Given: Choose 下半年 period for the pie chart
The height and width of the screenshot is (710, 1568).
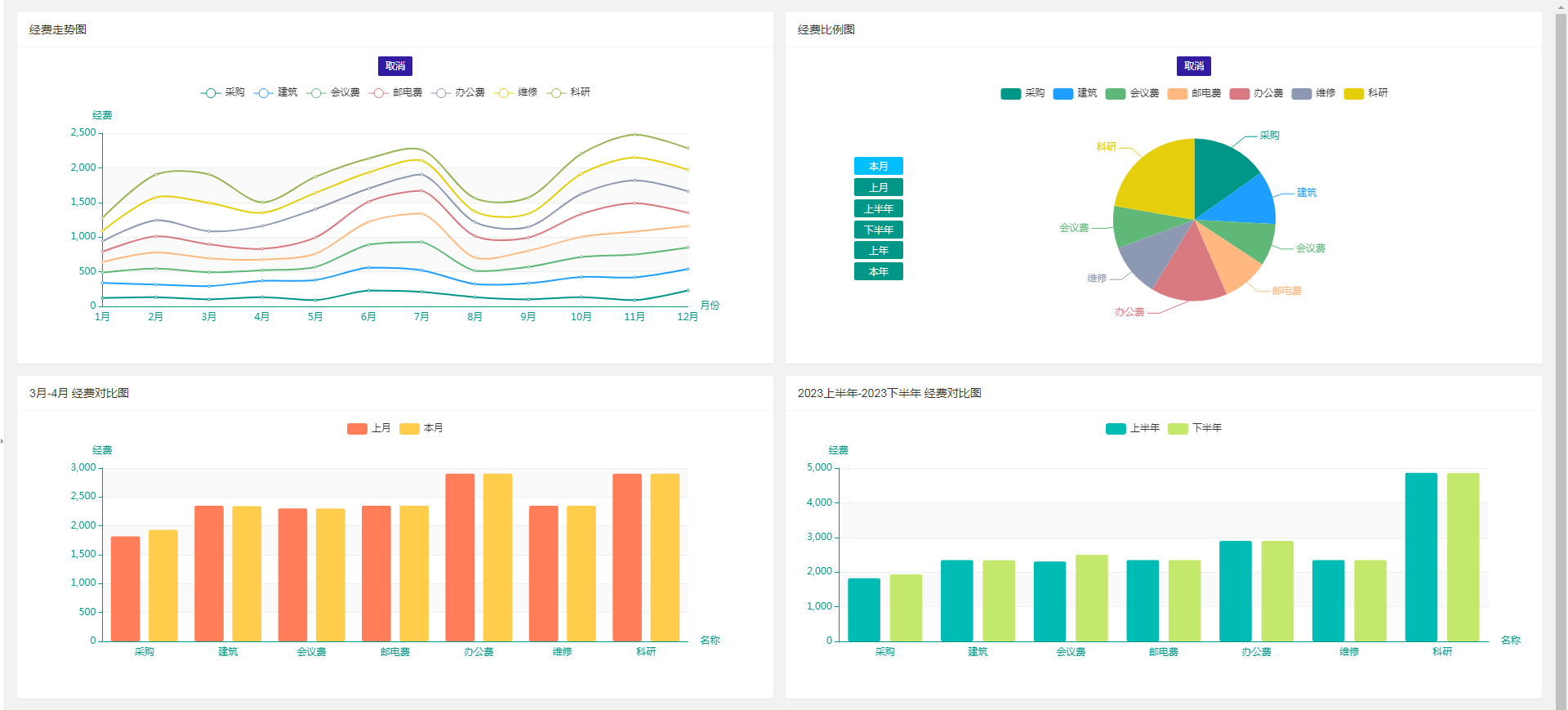Looking at the screenshot, I should click(x=878, y=230).
